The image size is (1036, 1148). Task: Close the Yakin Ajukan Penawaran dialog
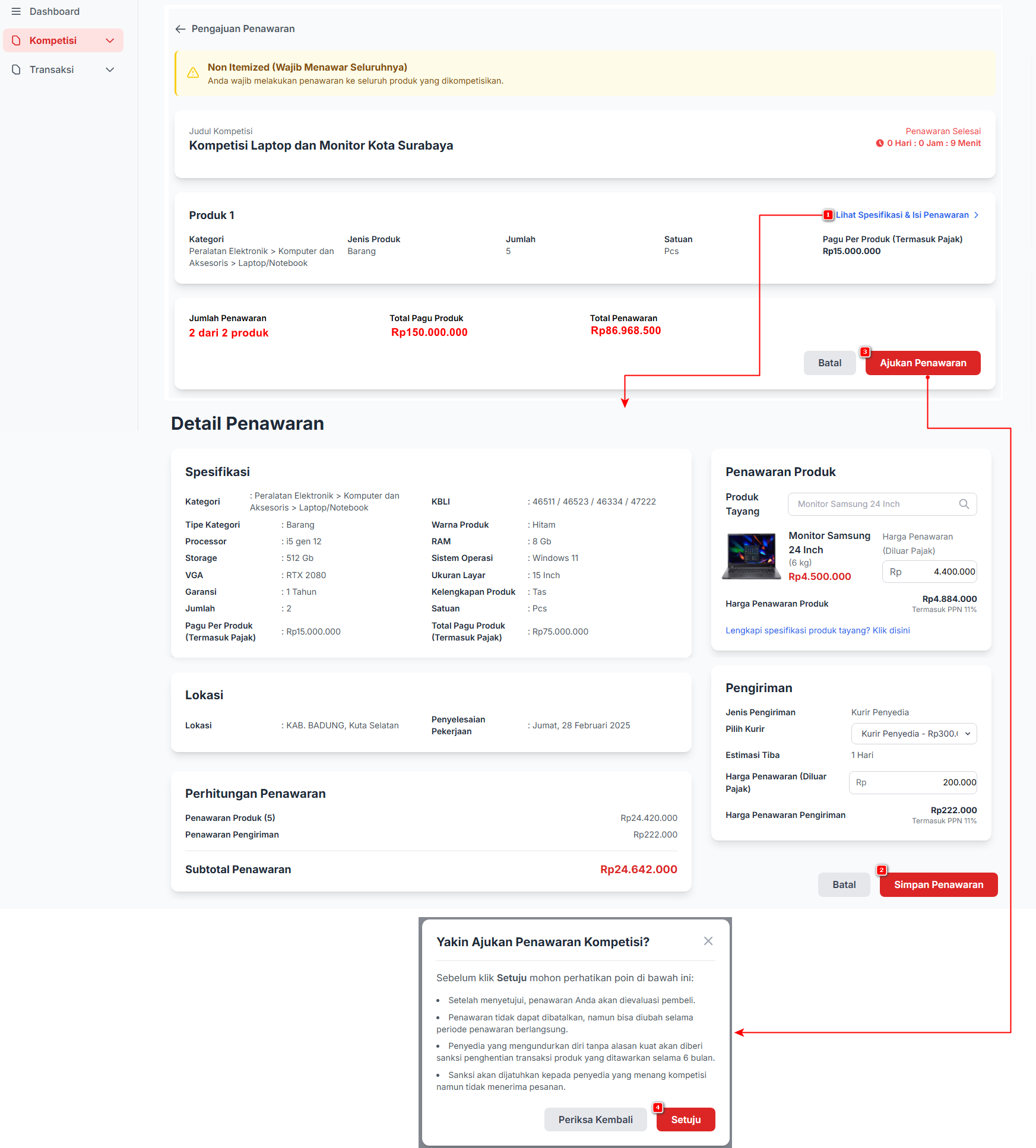point(708,941)
